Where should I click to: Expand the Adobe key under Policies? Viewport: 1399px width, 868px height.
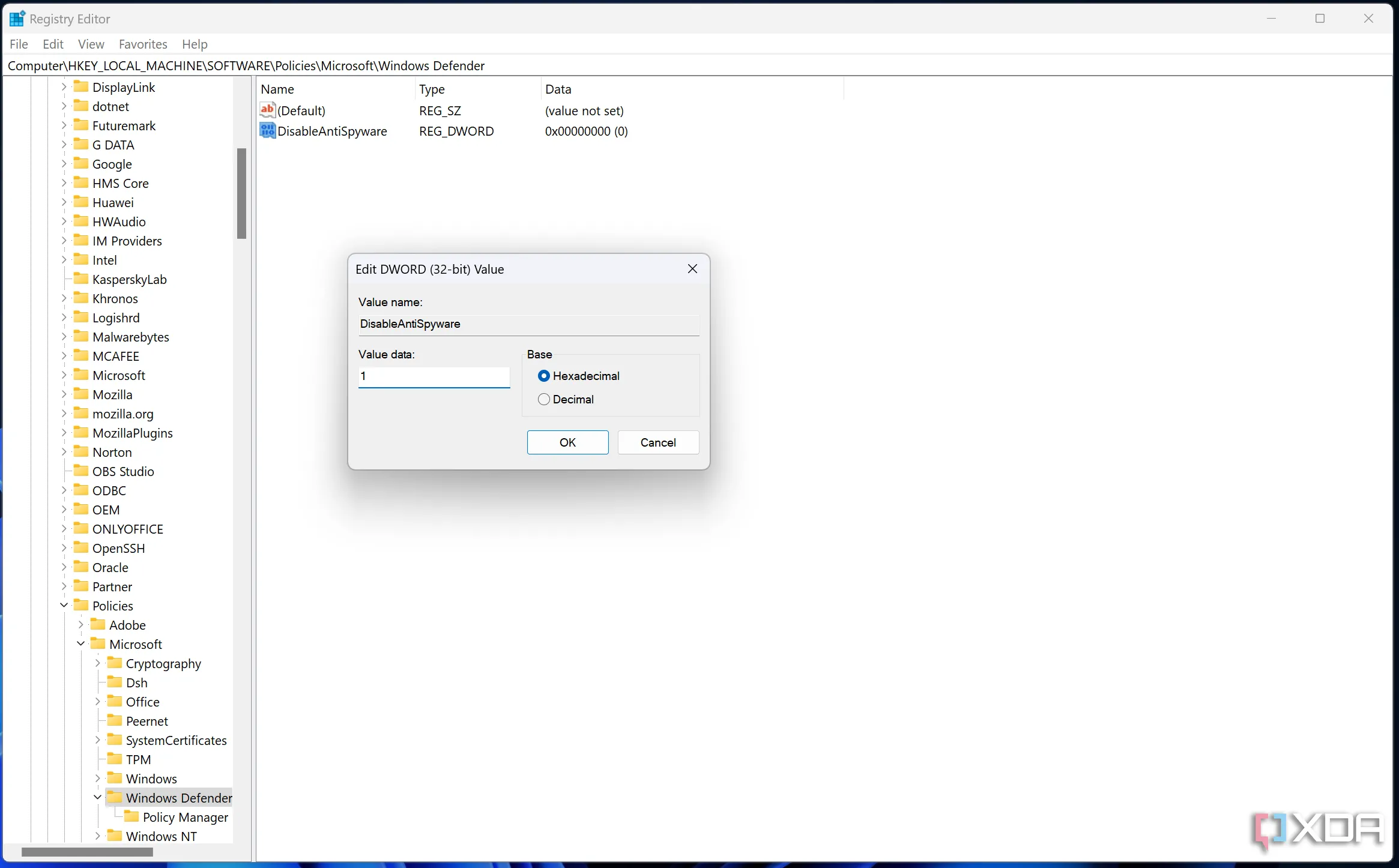pyautogui.click(x=80, y=625)
